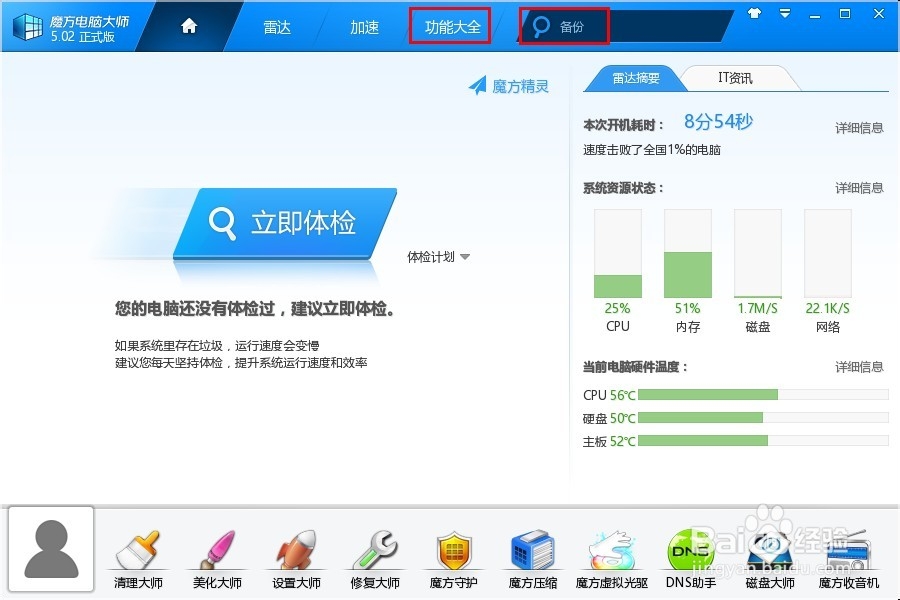Expand 体检计划 dropdown

point(439,257)
